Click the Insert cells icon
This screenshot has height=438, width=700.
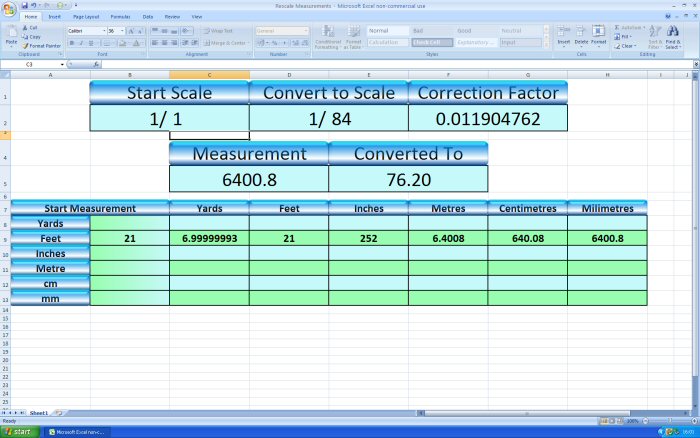tap(563, 35)
